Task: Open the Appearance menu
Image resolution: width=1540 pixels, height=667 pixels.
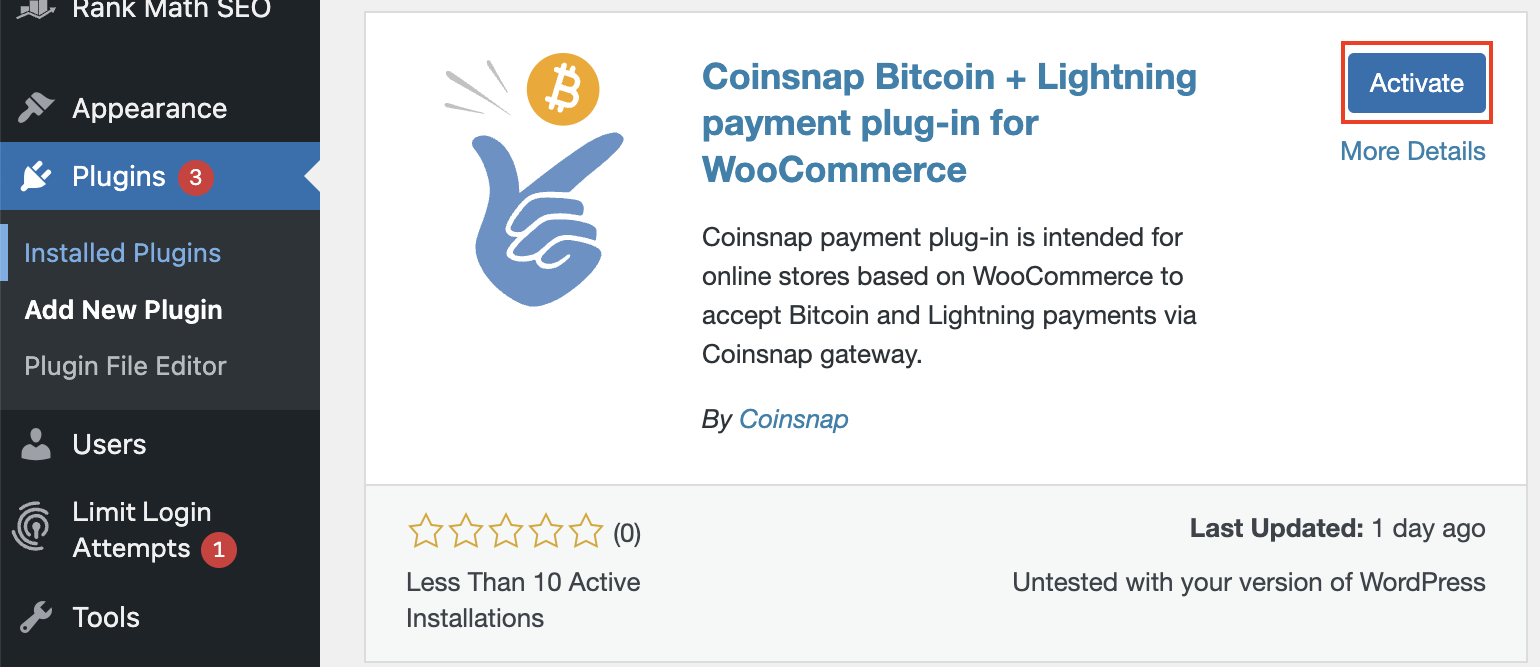Action: pyautogui.click(x=149, y=108)
